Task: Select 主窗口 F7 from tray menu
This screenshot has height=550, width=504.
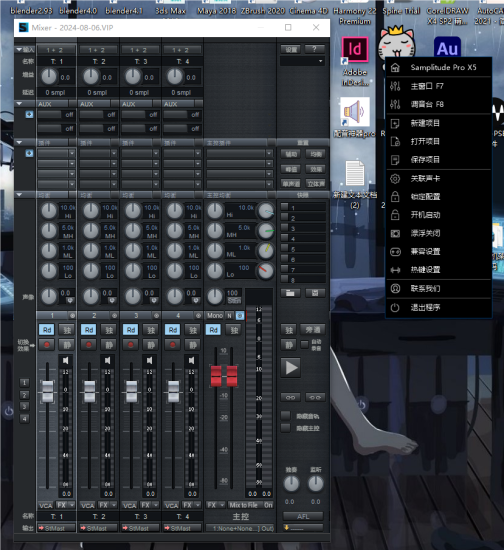Action: pyautogui.click(x=438, y=86)
